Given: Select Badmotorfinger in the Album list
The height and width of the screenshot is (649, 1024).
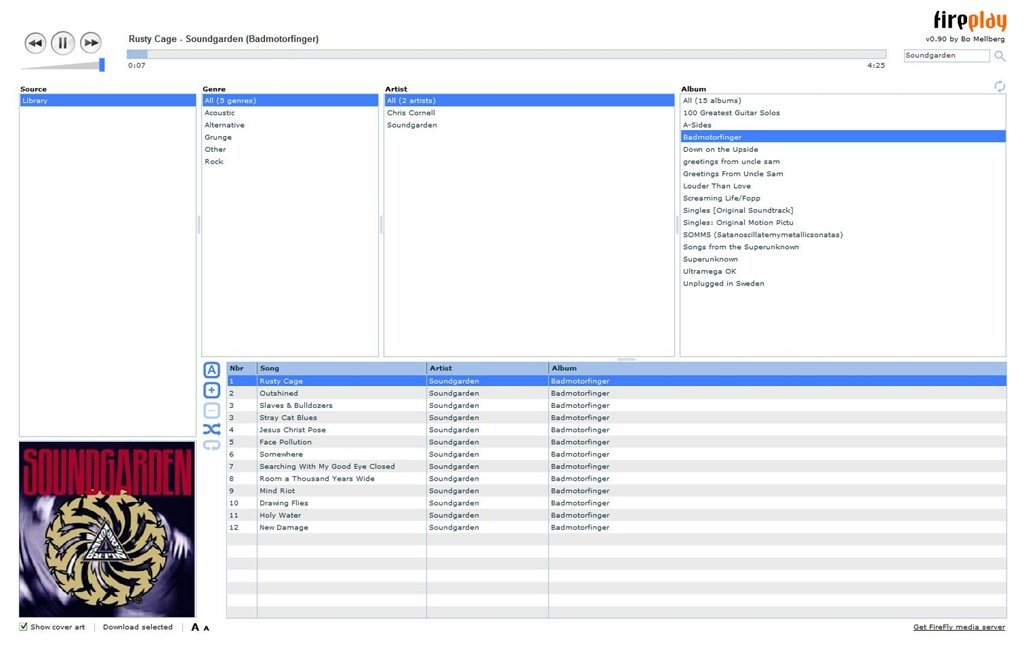Looking at the screenshot, I should point(843,137).
